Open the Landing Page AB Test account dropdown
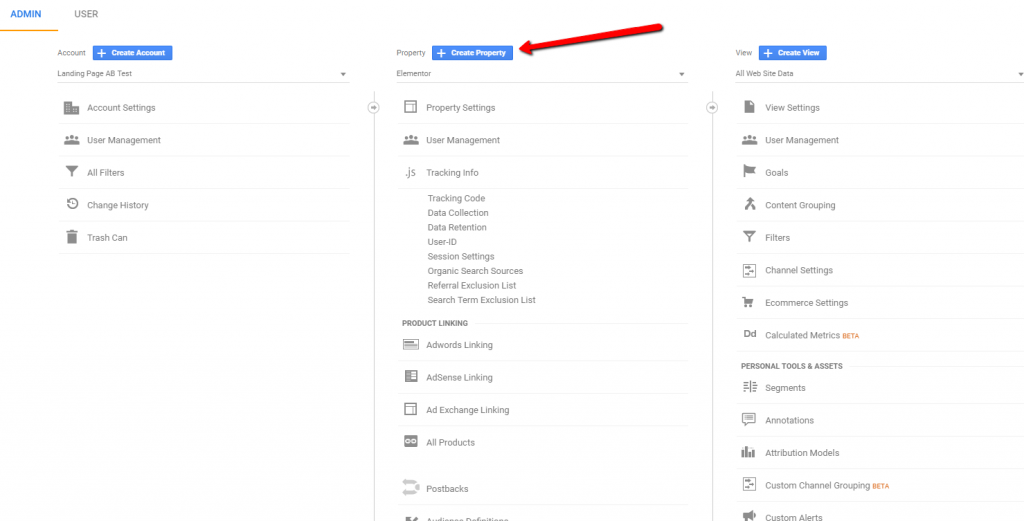The width and height of the screenshot is (1024, 521). tap(202, 74)
